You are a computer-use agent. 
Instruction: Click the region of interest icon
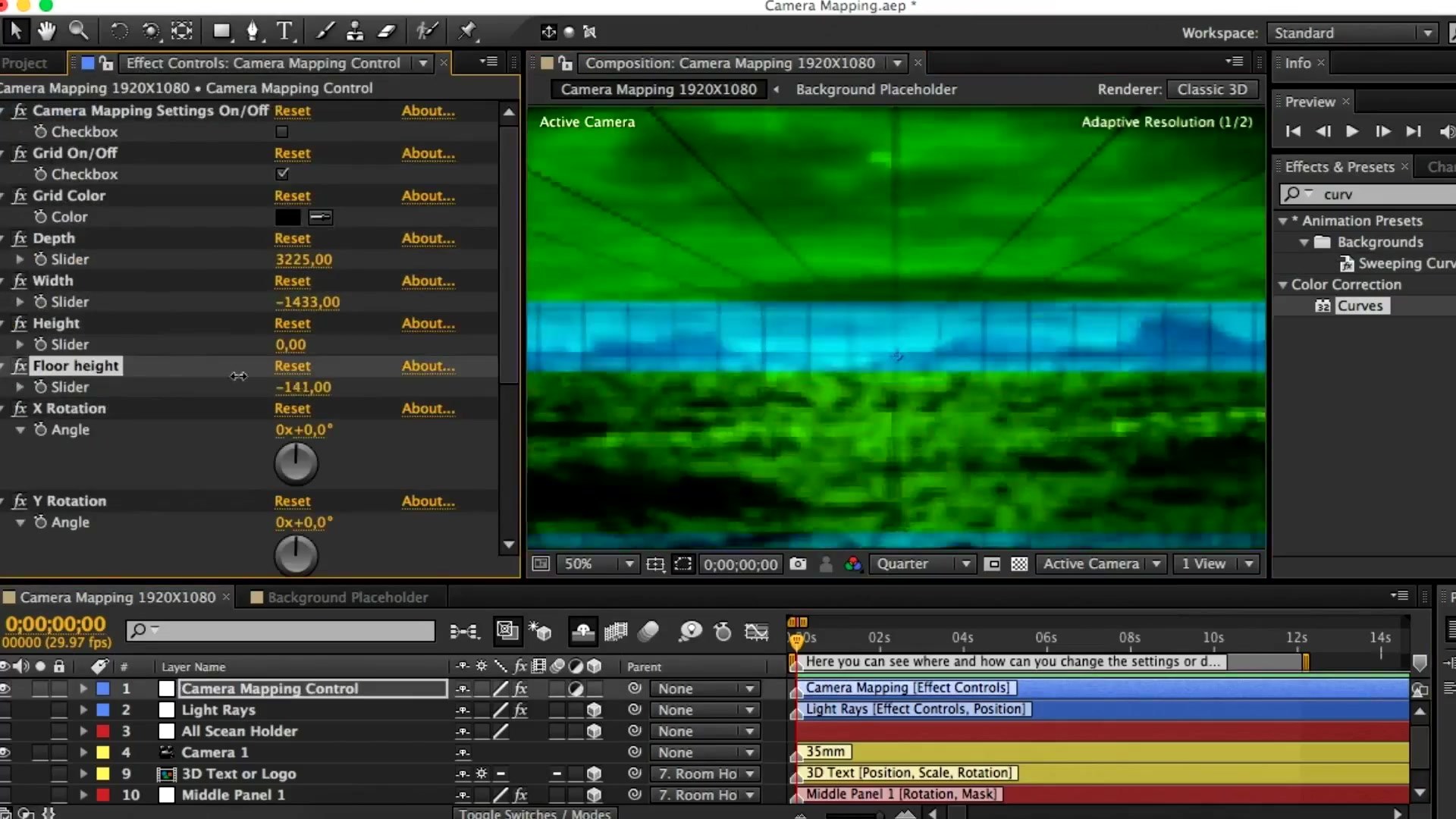(683, 563)
